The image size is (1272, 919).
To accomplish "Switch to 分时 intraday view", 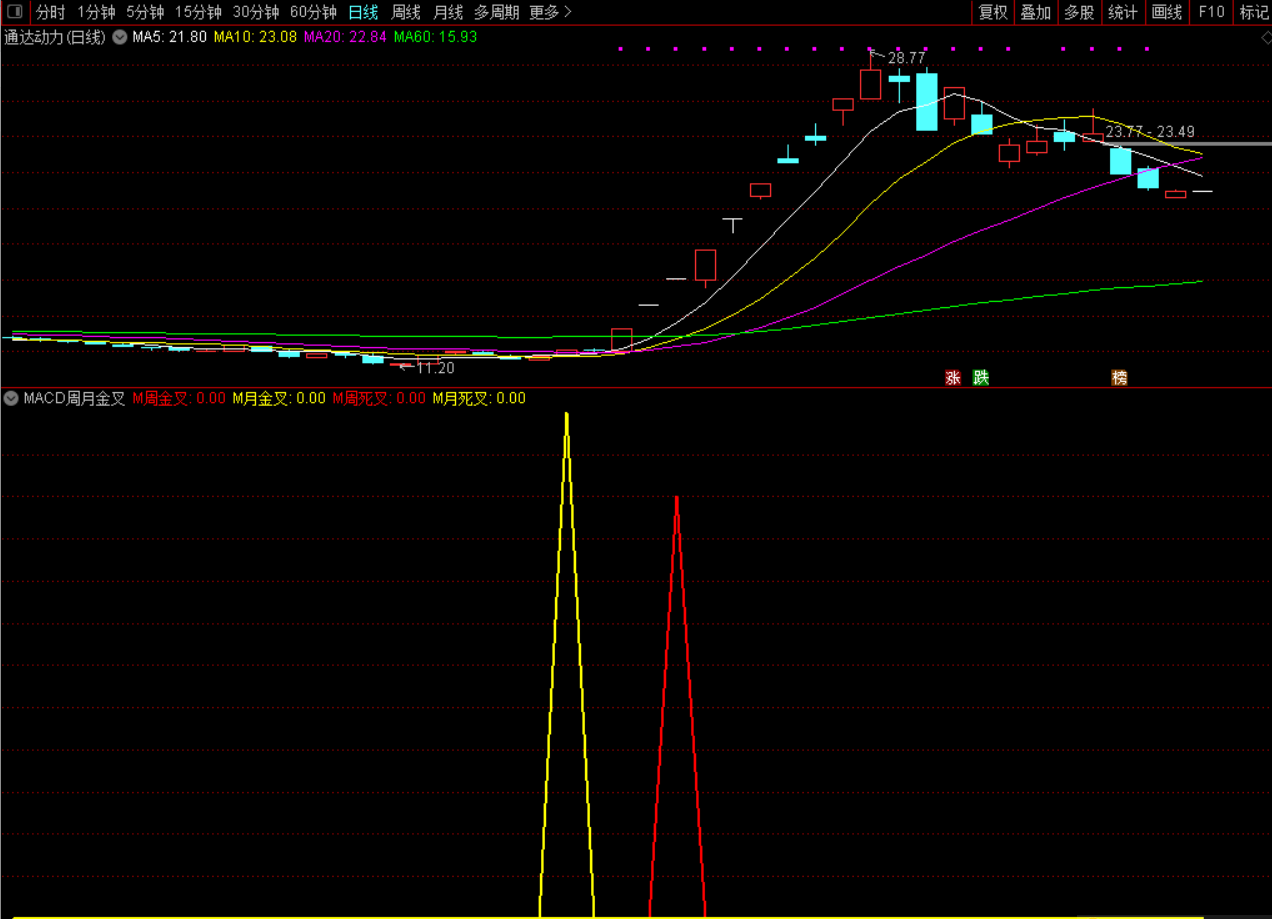I will (51, 12).
